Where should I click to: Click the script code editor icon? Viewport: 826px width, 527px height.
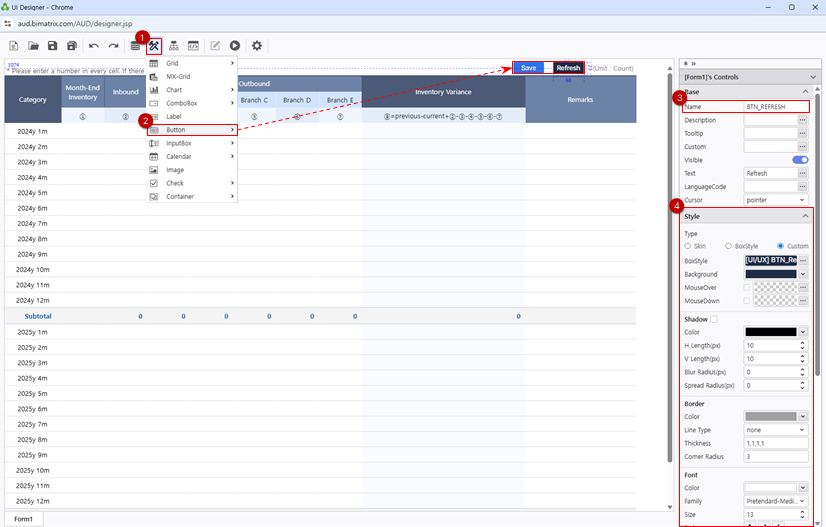(193, 46)
